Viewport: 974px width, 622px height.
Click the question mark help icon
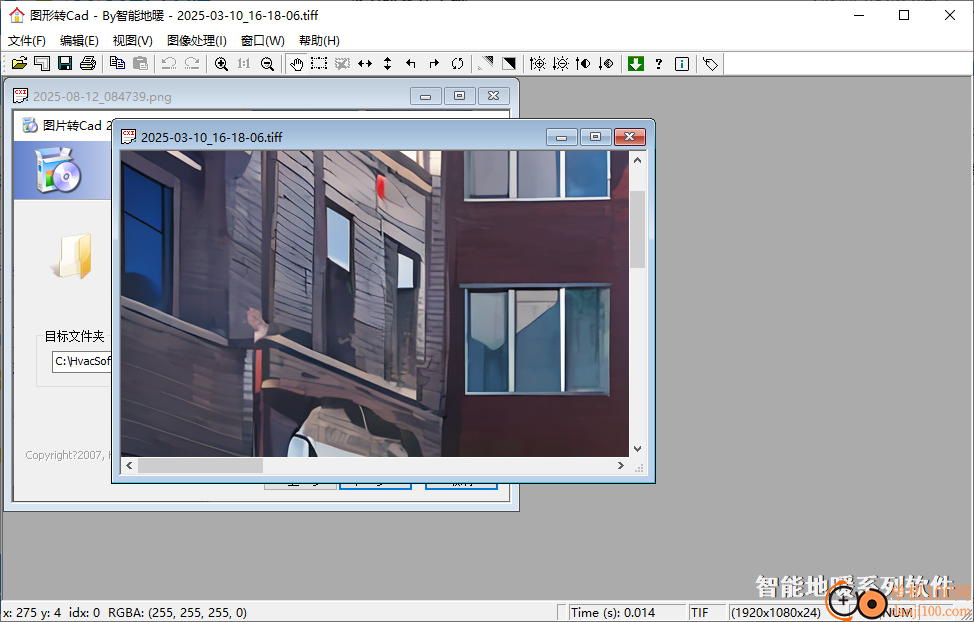click(658, 63)
